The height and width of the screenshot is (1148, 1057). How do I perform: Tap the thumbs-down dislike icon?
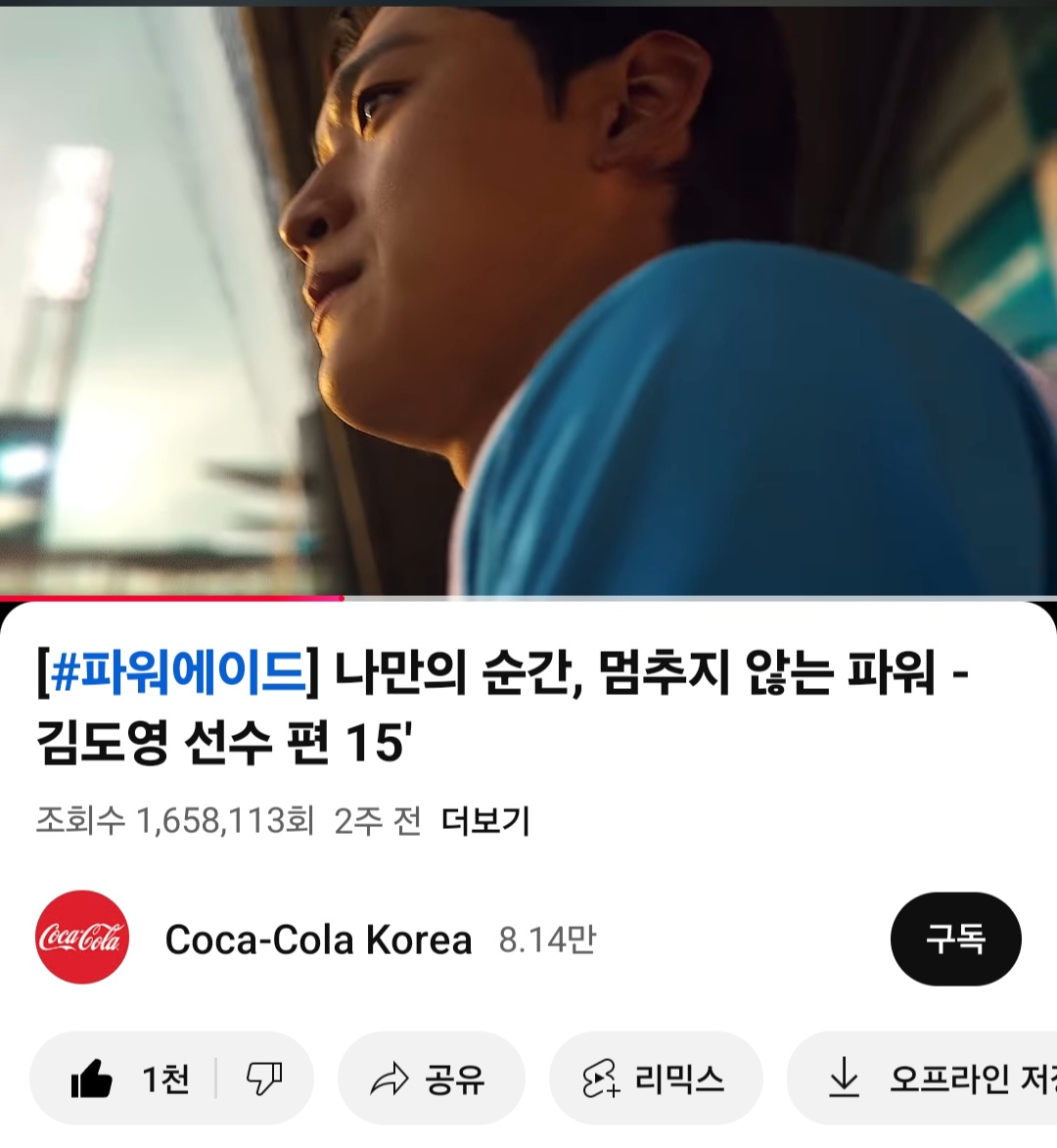click(x=264, y=1079)
